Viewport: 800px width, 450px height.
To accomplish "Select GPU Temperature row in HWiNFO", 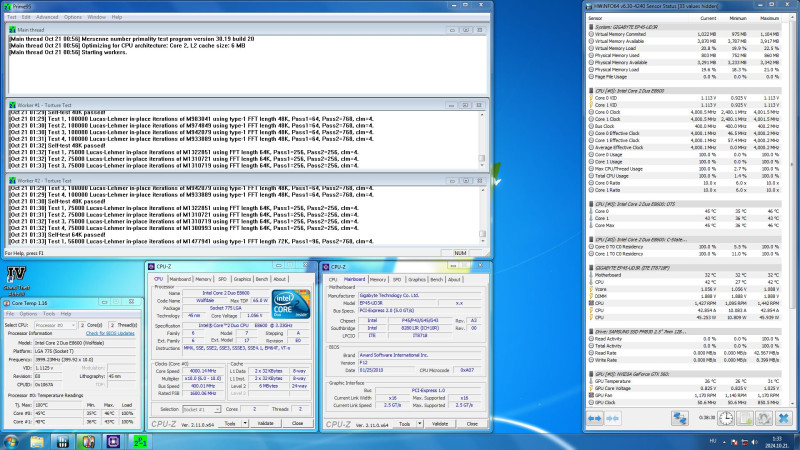I will tap(684, 381).
